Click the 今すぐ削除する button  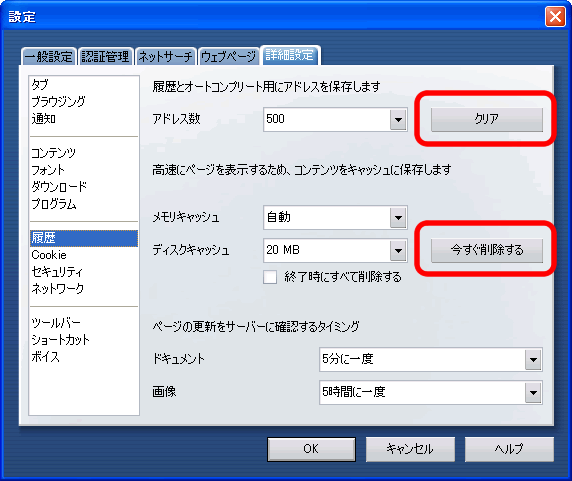point(487,250)
